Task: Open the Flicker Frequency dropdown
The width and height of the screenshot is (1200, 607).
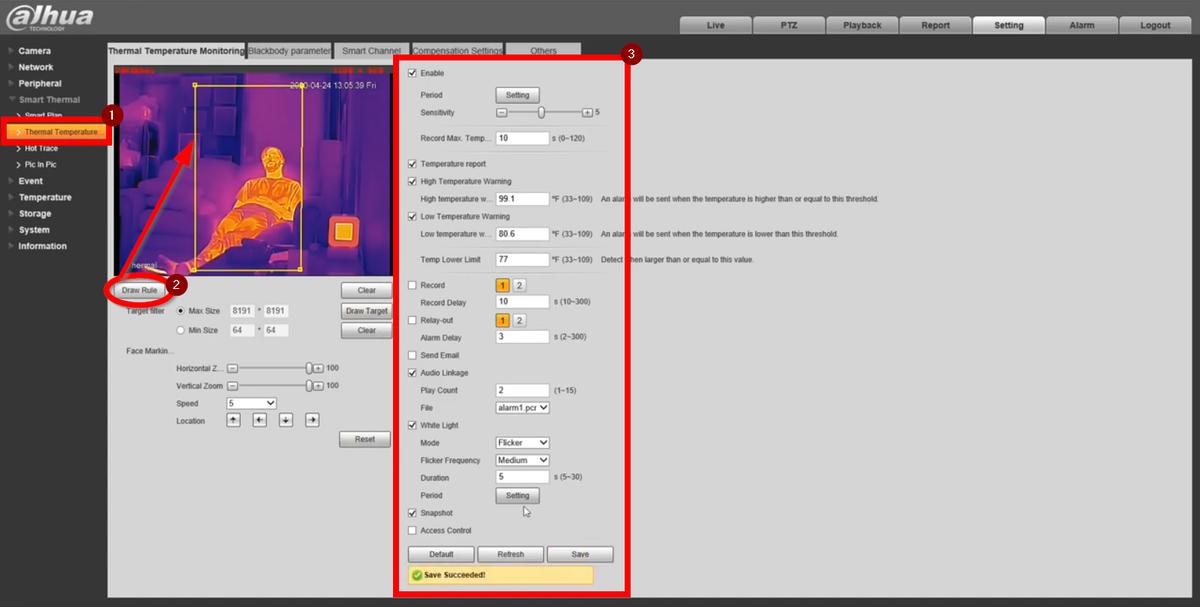Action: point(523,460)
